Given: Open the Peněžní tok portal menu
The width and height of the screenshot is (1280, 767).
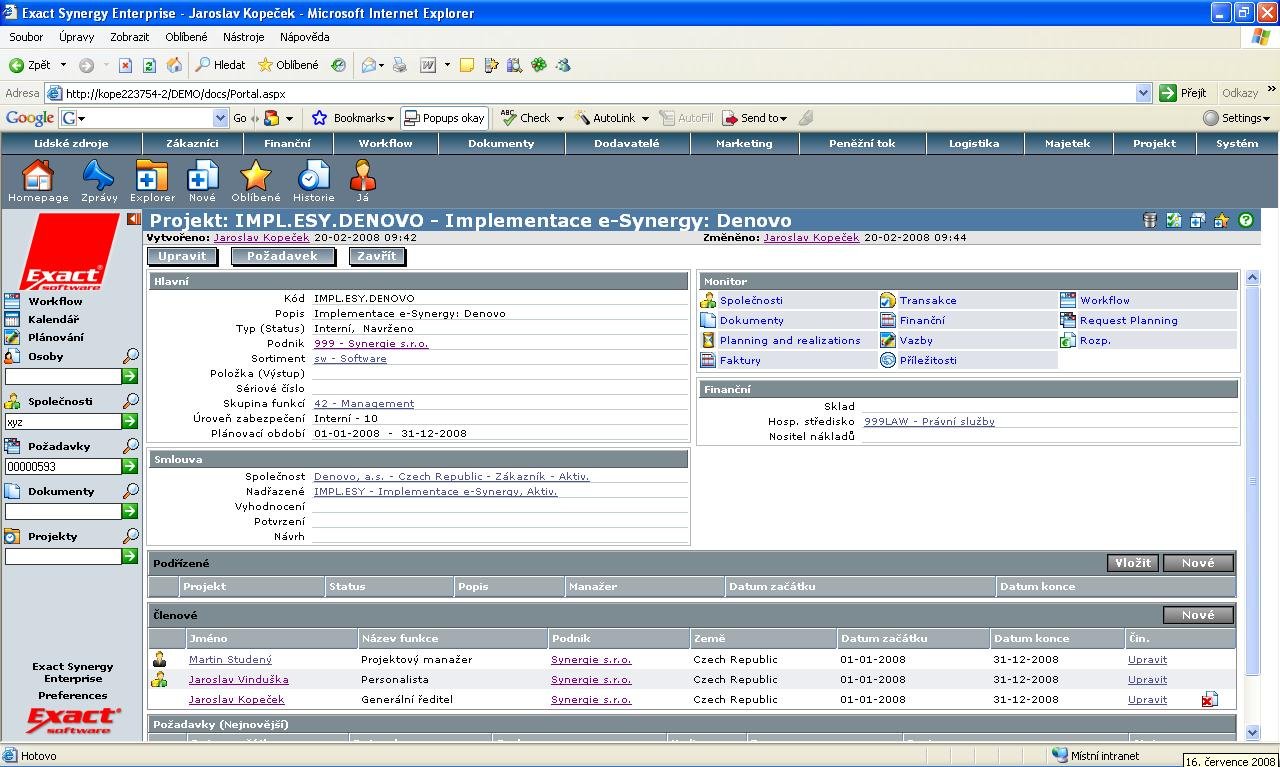Looking at the screenshot, I should 862,143.
